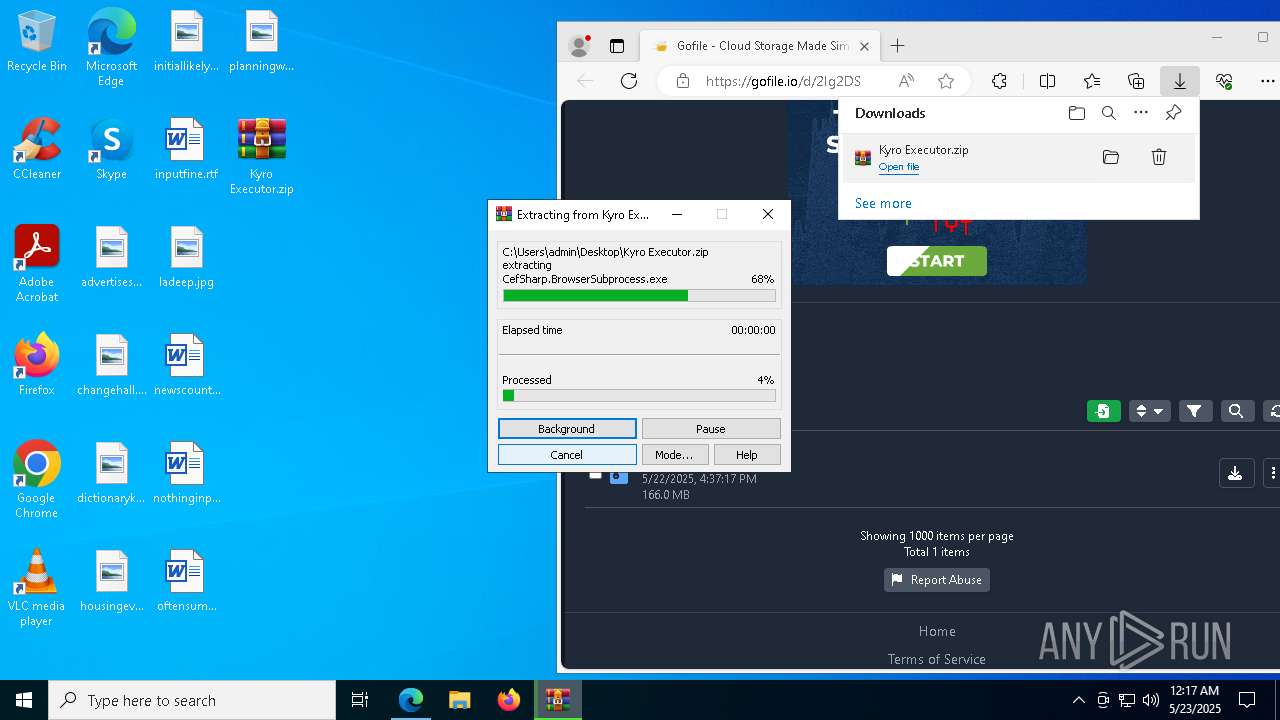Select Skype desktop shortcut

pos(111,149)
